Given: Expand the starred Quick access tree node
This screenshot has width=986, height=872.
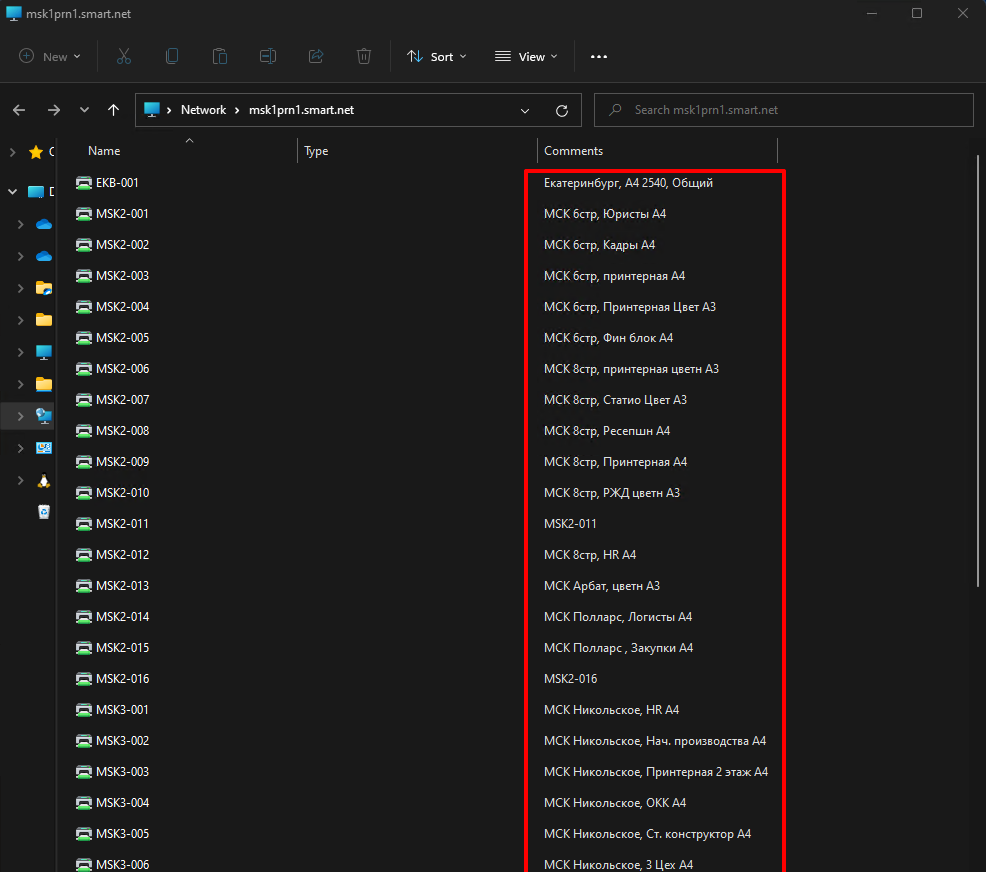Looking at the screenshot, I should click(12, 152).
